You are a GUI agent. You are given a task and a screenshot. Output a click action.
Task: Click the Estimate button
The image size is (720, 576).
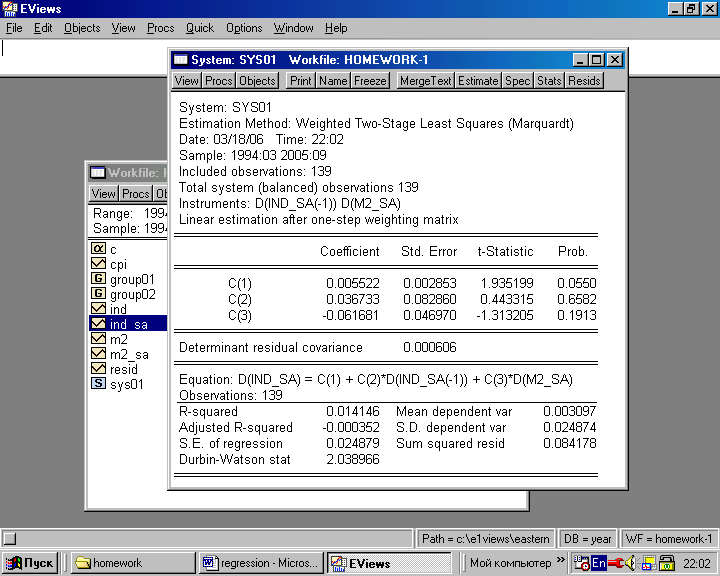point(478,81)
